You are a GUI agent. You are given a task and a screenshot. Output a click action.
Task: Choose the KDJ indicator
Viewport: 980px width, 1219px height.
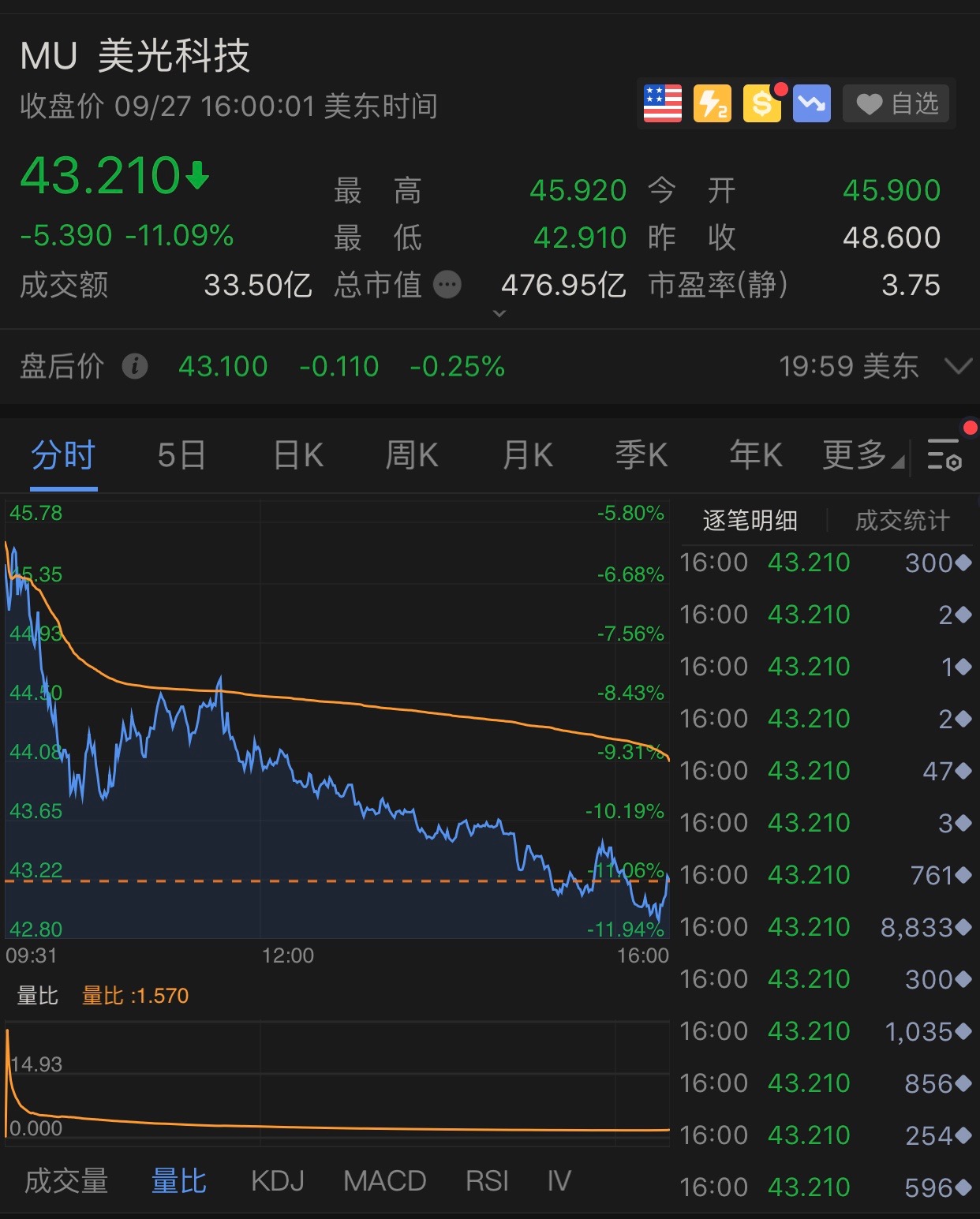click(x=278, y=1181)
